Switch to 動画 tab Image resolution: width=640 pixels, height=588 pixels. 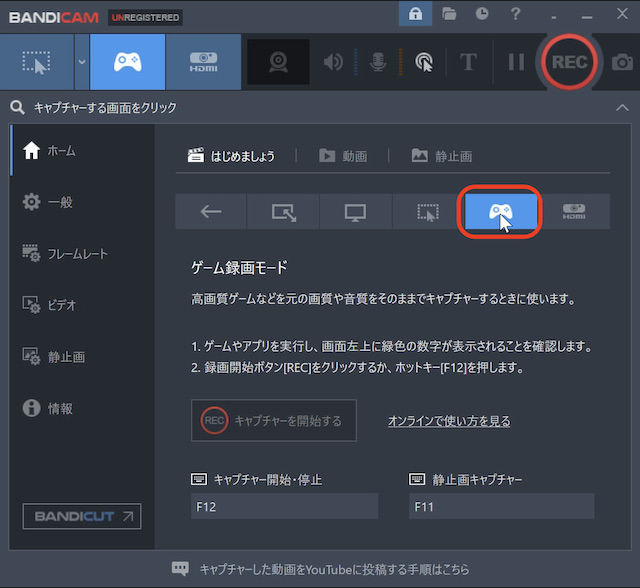click(343, 156)
